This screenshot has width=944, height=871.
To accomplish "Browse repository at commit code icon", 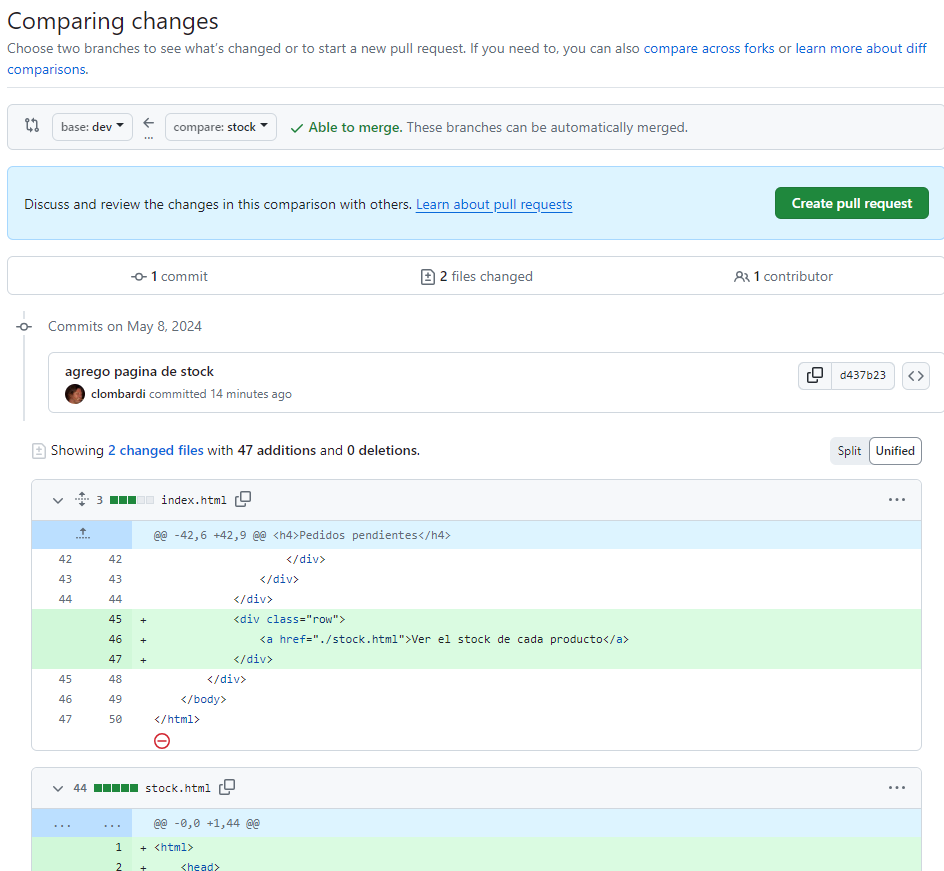I will pos(915,376).
